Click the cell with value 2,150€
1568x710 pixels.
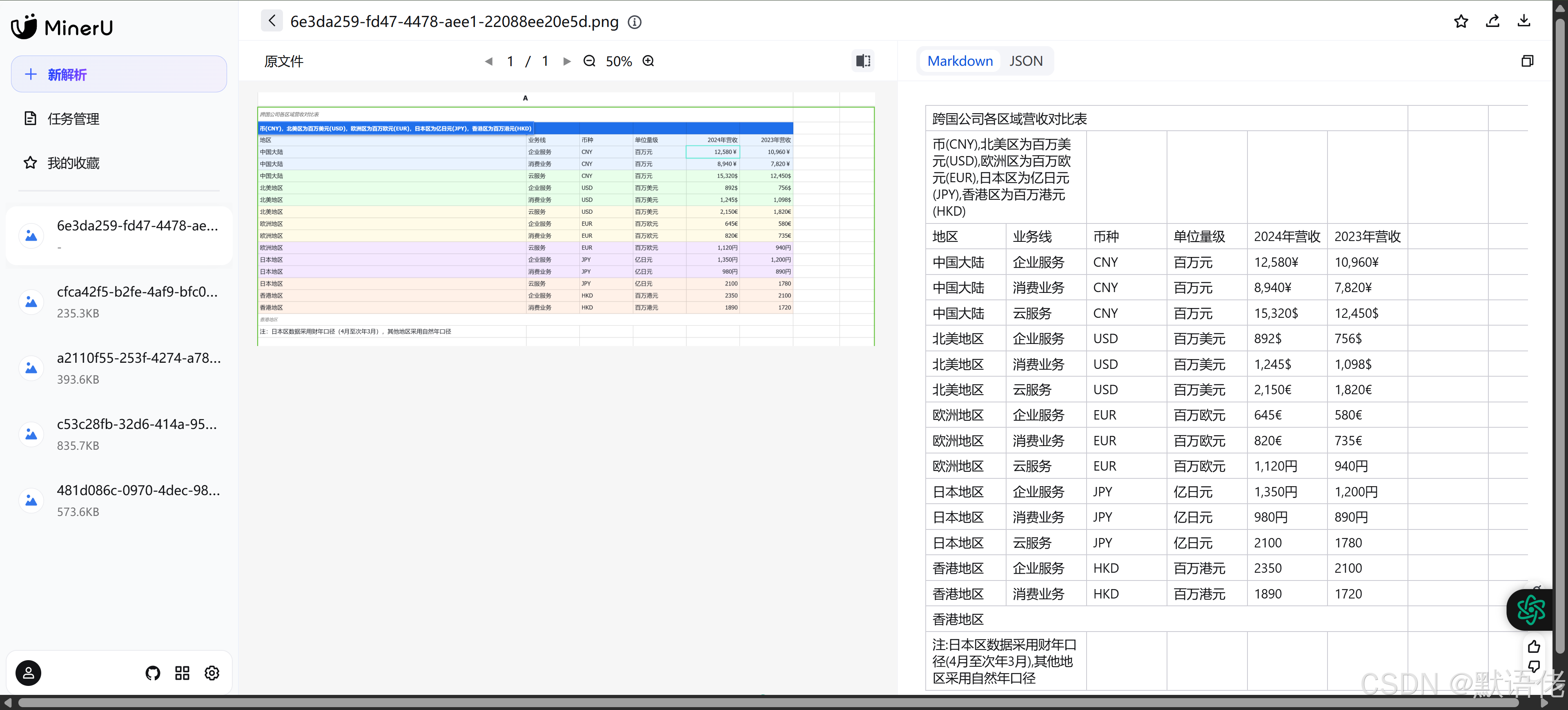1287,390
